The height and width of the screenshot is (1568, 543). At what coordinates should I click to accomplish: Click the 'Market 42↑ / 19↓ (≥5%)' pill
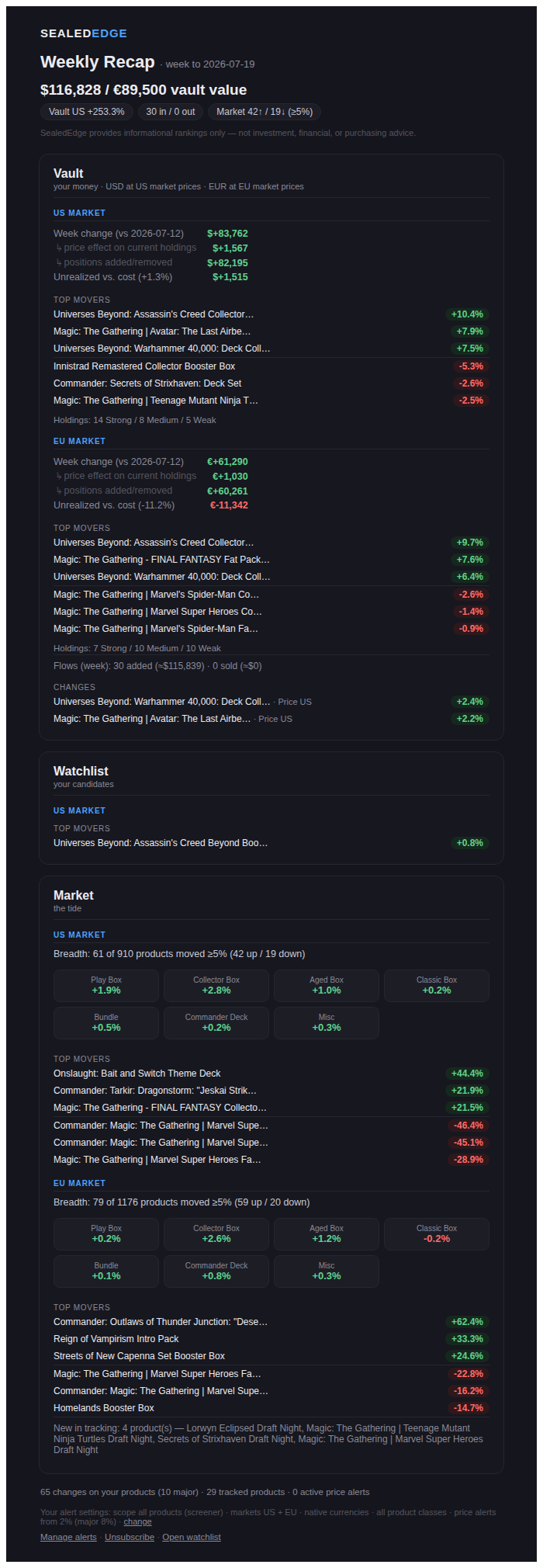point(265,112)
